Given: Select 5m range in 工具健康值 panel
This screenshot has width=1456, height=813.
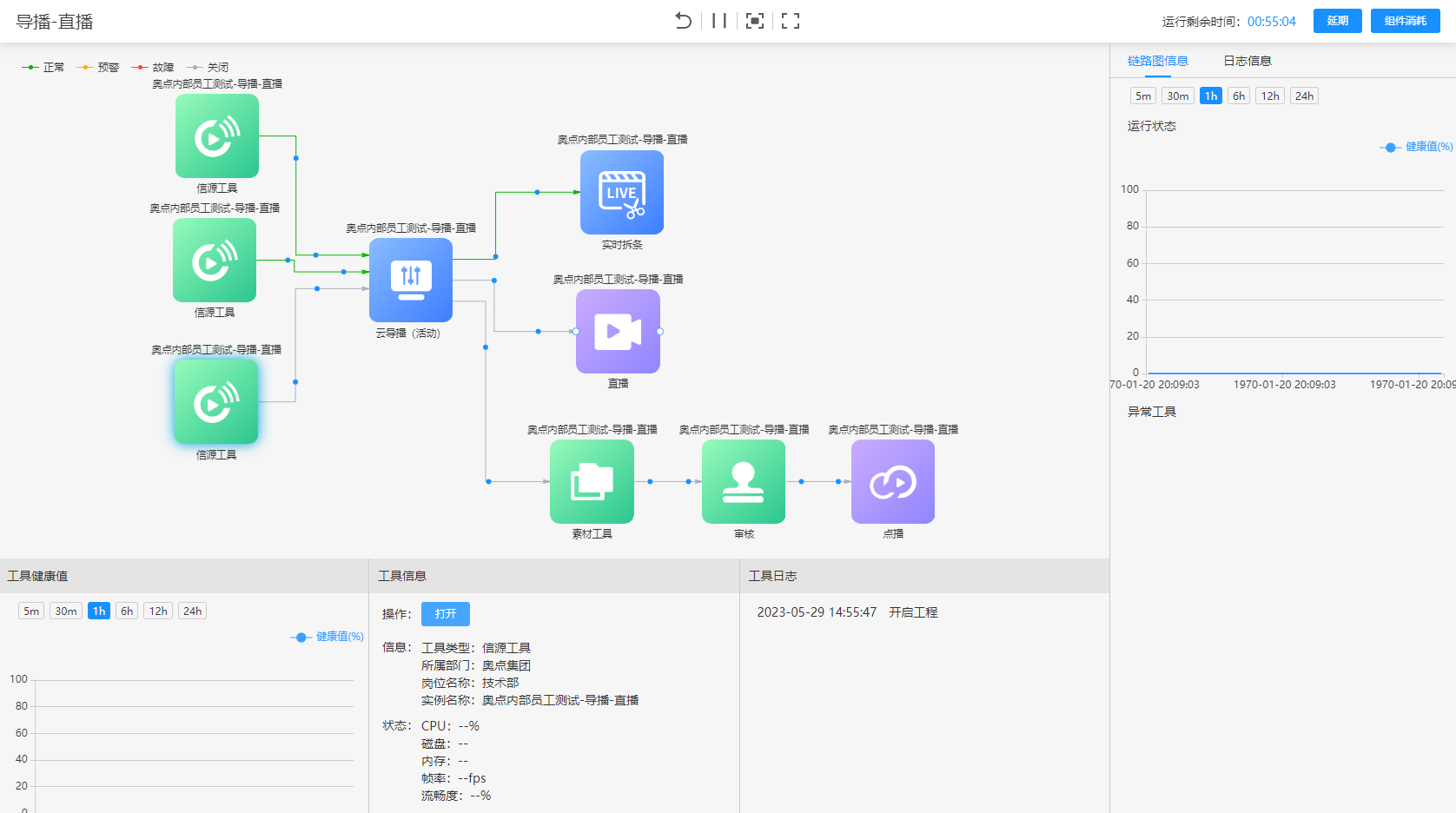Looking at the screenshot, I should [31, 611].
